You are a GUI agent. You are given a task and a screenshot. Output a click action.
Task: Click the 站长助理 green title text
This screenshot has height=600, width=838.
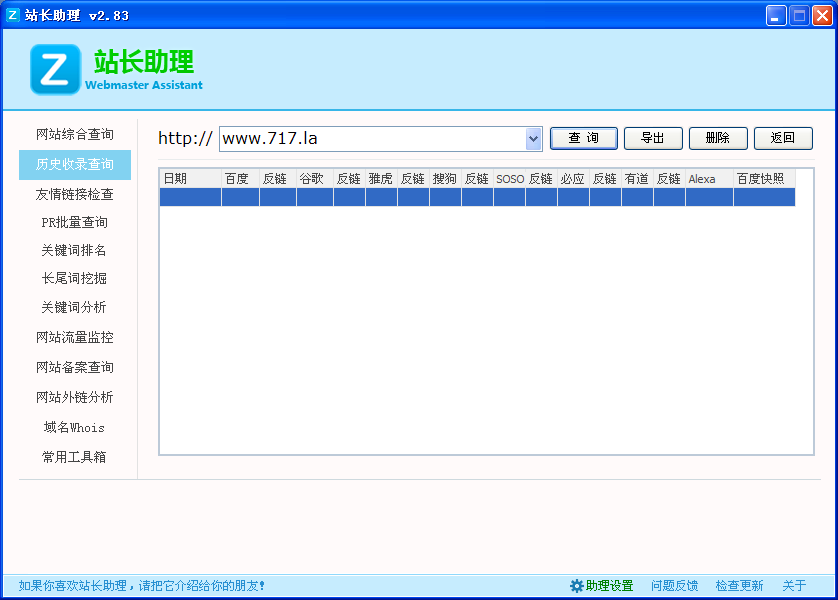144,61
